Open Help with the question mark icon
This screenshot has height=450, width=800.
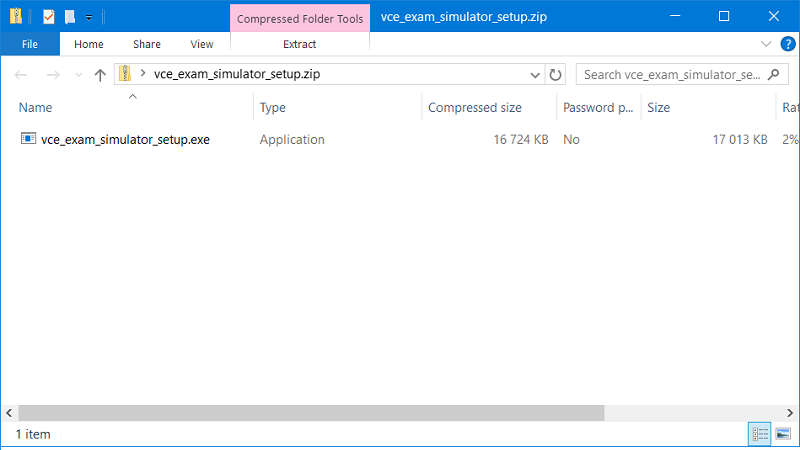788,44
